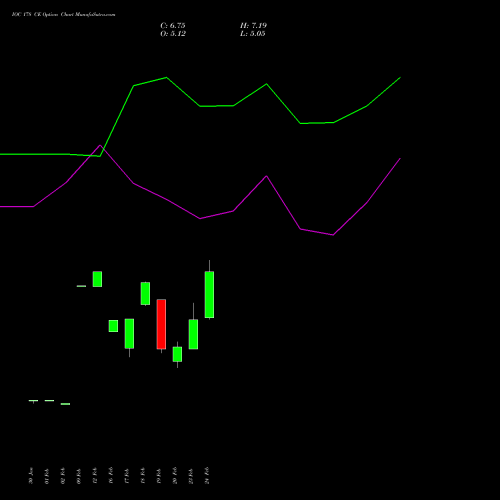Viewport: 500px width, 500px height.
Task: Click the '20 Feb' date axis label
Action: [175, 476]
